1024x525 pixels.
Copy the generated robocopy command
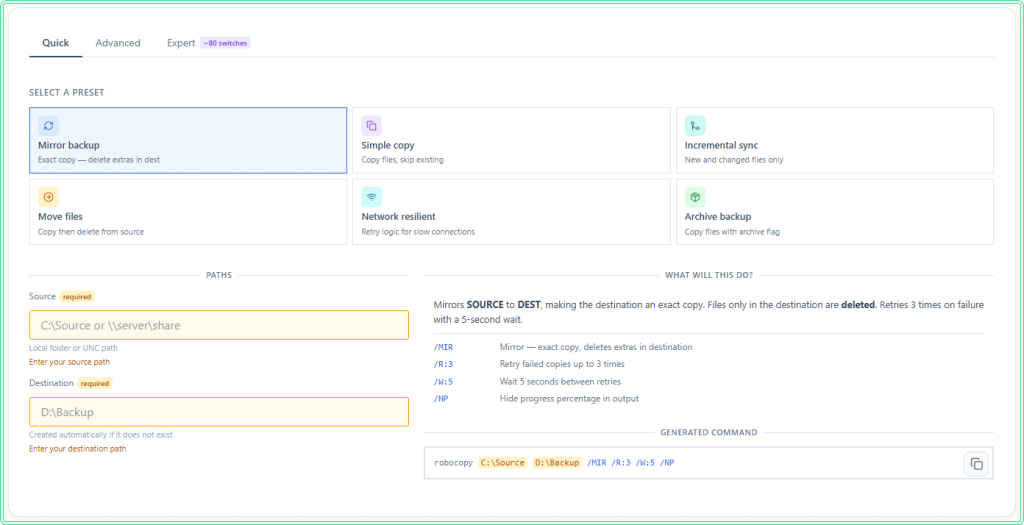pyautogui.click(x=976, y=464)
